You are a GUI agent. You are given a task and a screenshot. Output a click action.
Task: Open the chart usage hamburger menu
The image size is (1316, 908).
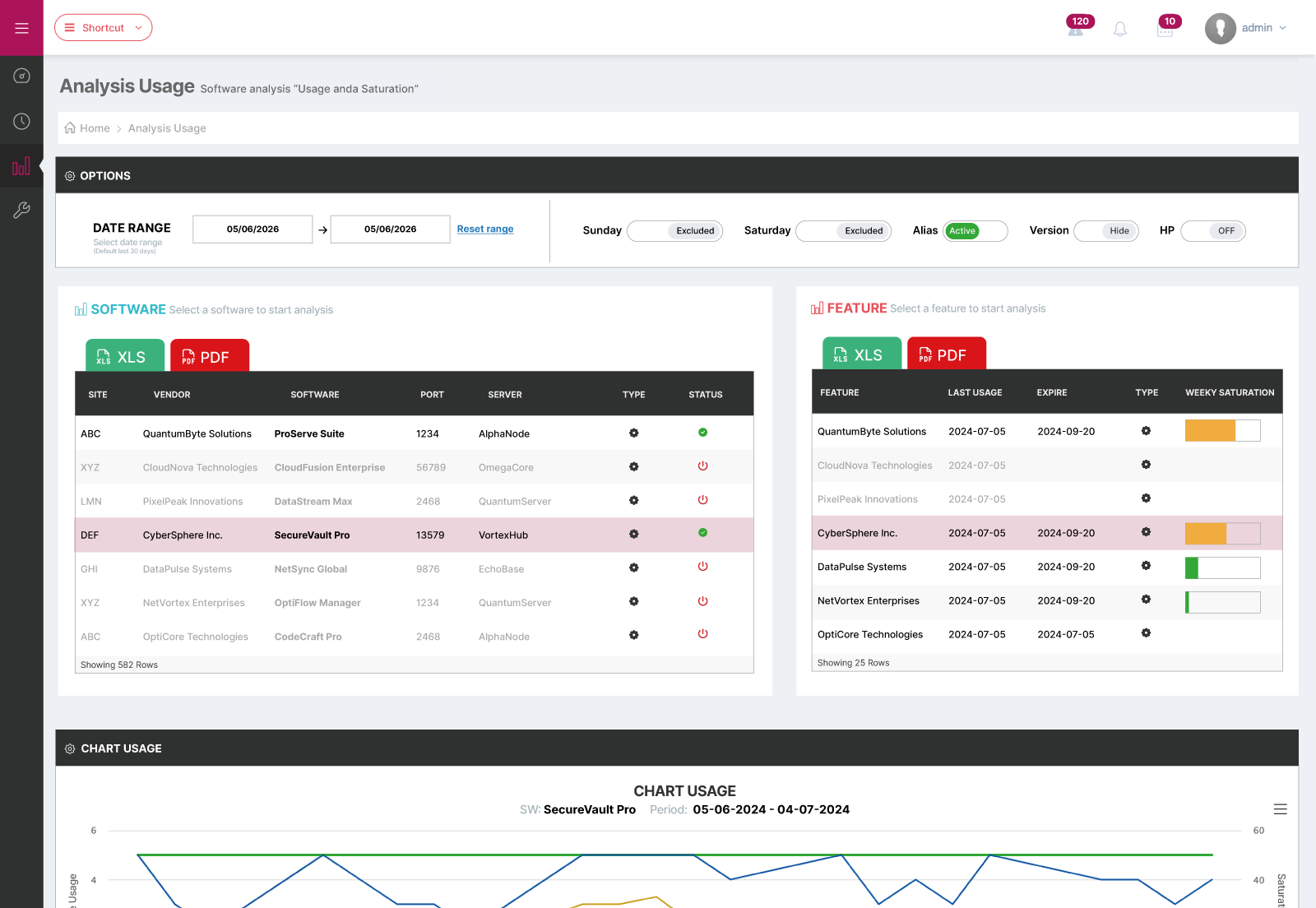pyautogui.click(x=1280, y=809)
